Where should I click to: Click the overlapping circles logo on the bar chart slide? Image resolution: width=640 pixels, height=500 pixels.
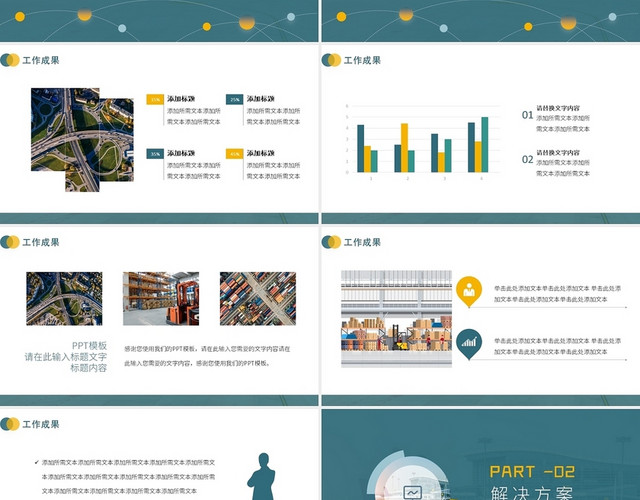(331, 60)
